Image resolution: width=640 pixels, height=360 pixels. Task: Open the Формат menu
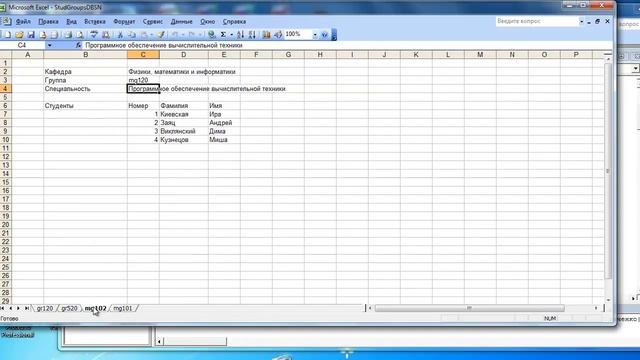(124, 22)
